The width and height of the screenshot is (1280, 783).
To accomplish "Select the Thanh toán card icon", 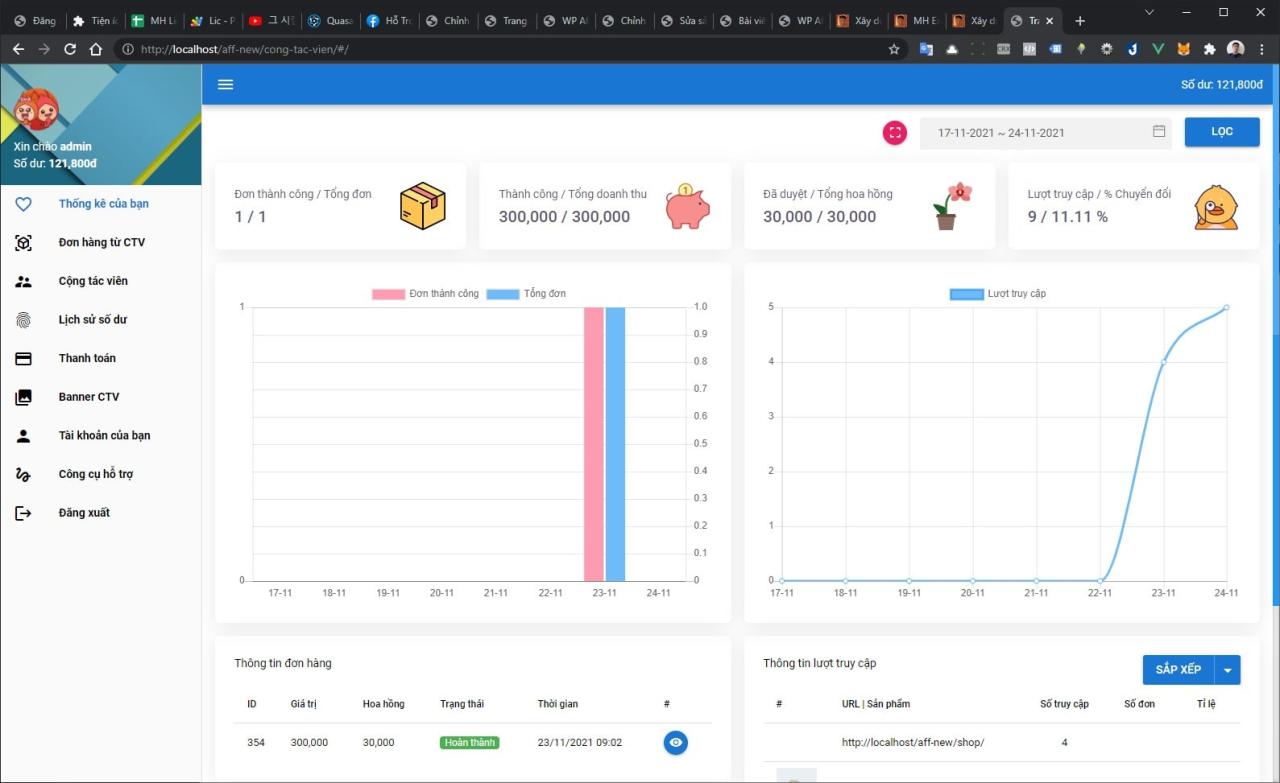I will pyautogui.click(x=23, y=358).
